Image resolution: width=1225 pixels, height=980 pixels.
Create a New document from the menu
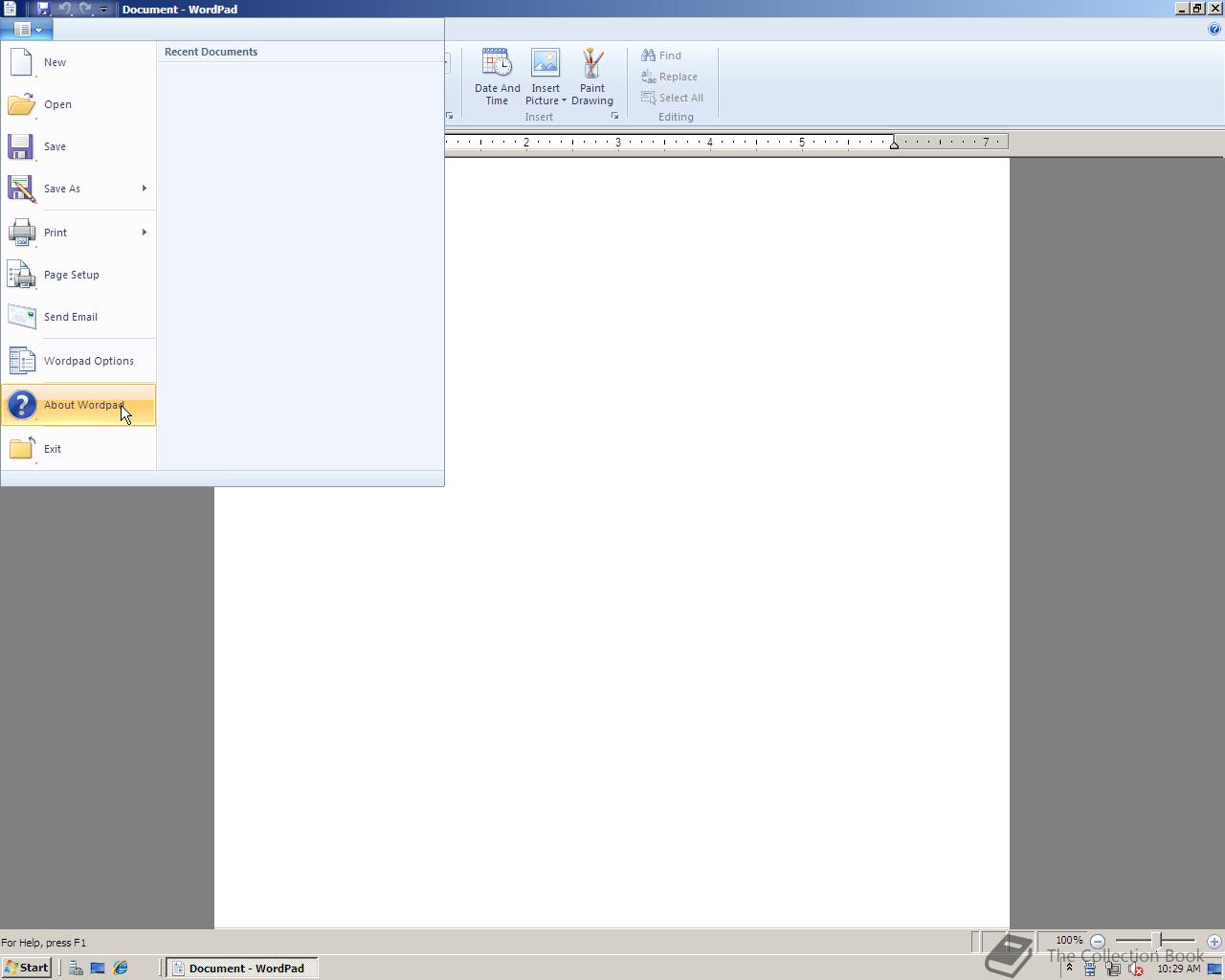pyautogui.click(x=78, y=62)
